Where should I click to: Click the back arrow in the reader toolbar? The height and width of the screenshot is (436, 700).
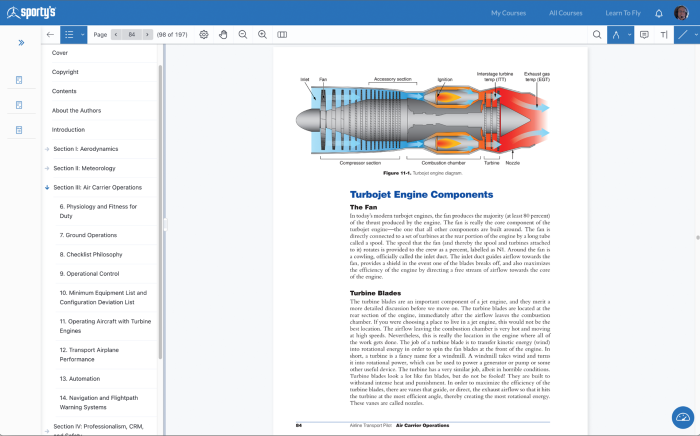point(50,34)
